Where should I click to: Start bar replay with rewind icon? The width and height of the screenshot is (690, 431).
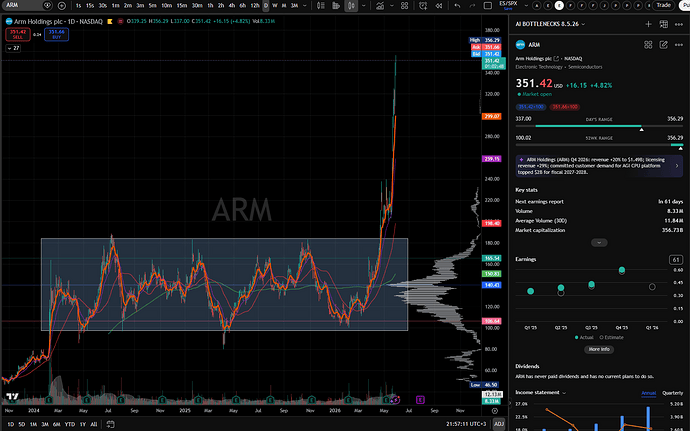(439, 6)
